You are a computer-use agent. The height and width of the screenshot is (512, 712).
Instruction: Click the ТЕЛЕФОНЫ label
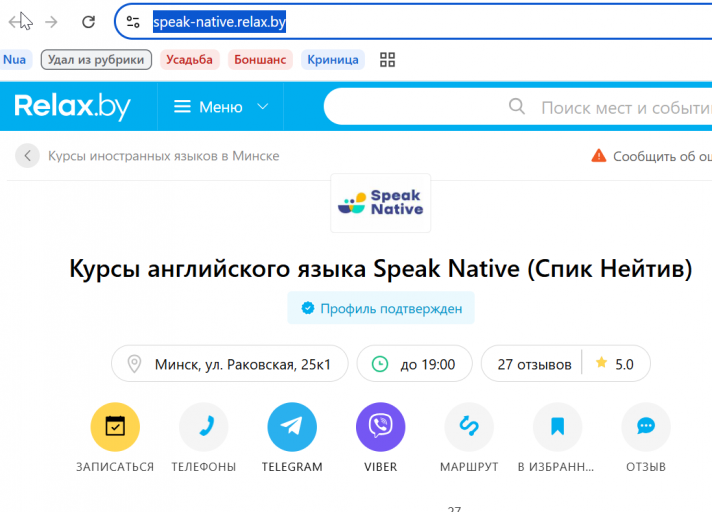click(x=203, y=467)
